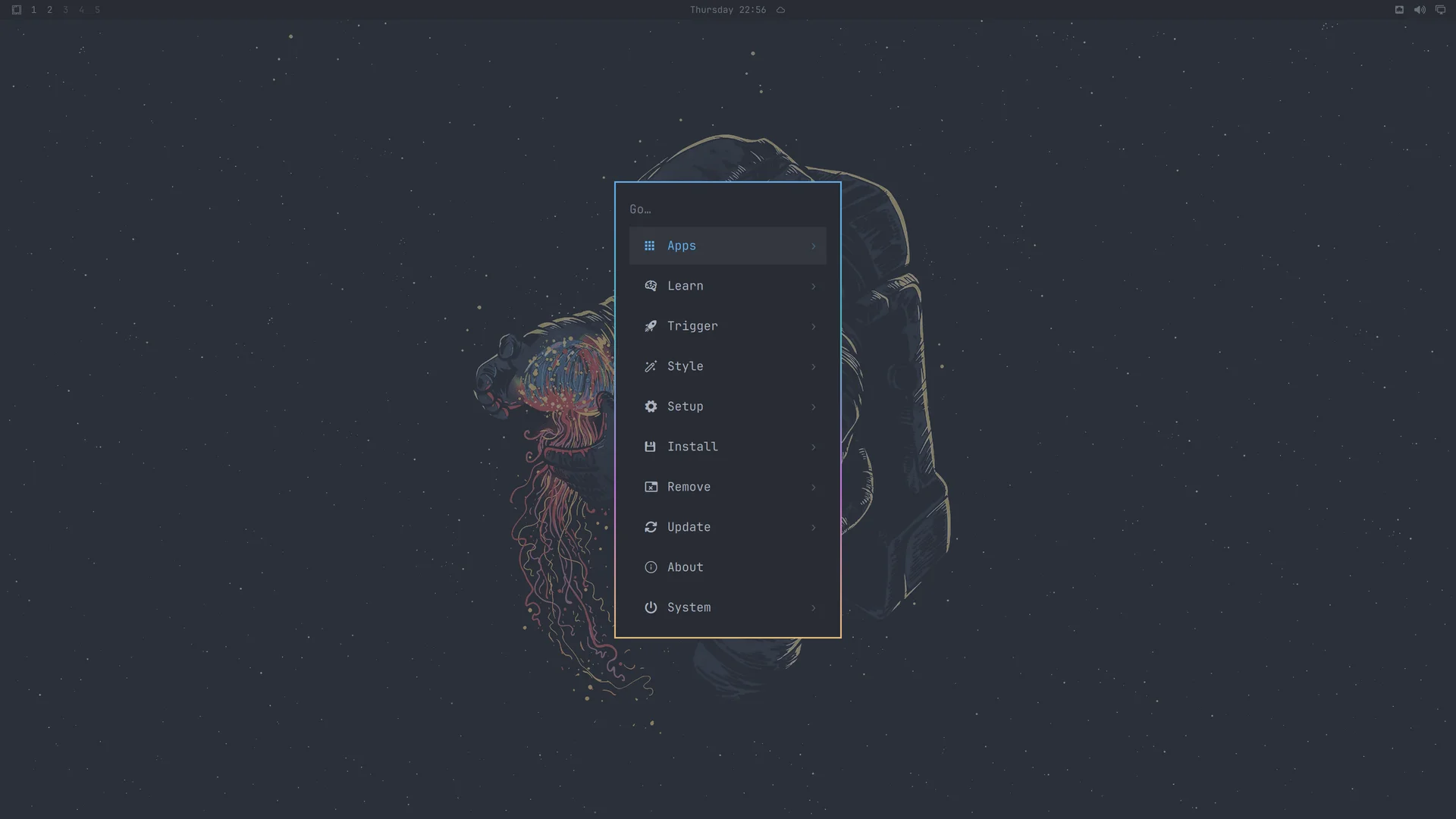Open the About entry
Viewport: 1456px width, 819px height.
click(x=728, y=567)
